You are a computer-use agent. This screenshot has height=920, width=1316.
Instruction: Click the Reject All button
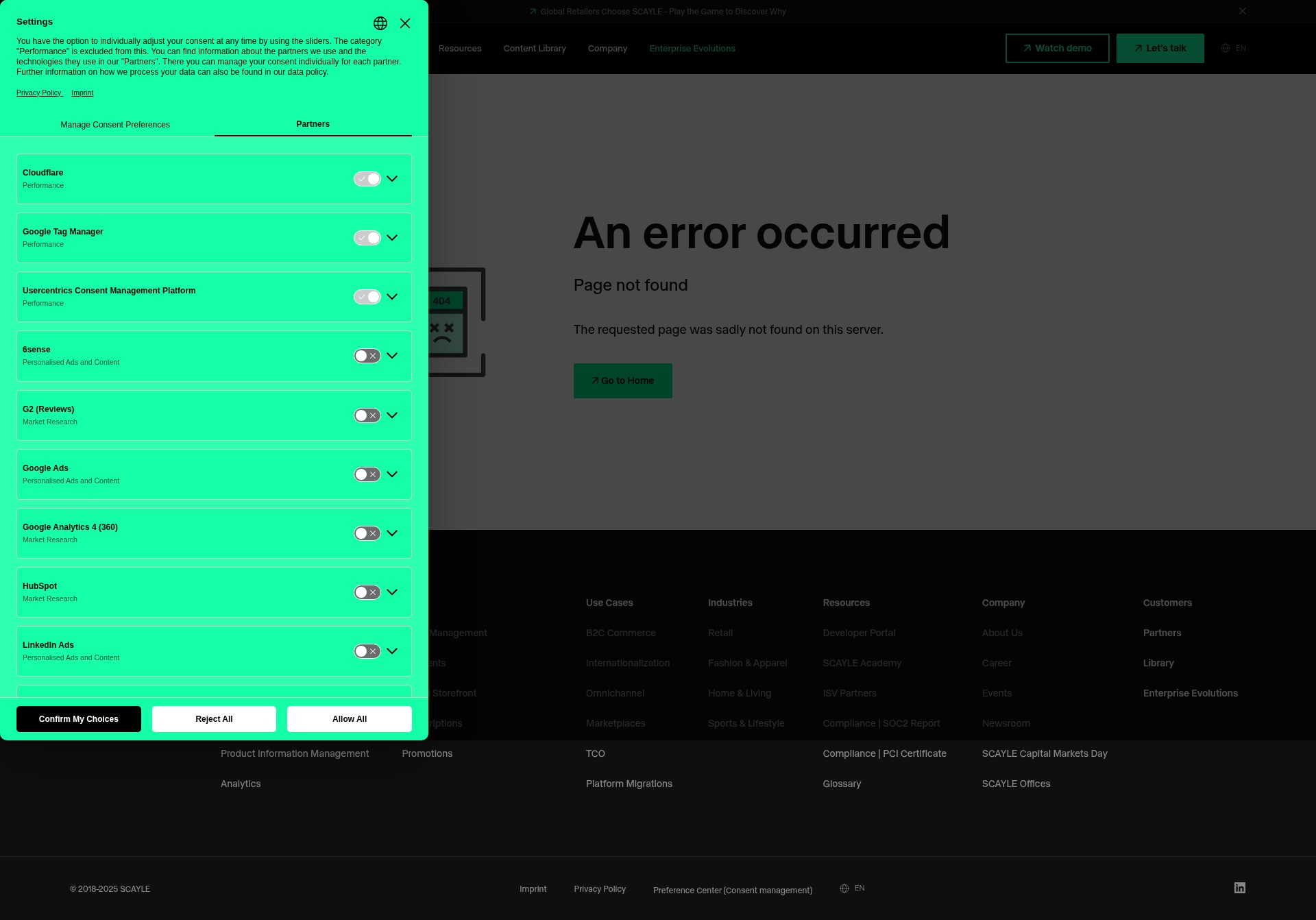point(214,719)
